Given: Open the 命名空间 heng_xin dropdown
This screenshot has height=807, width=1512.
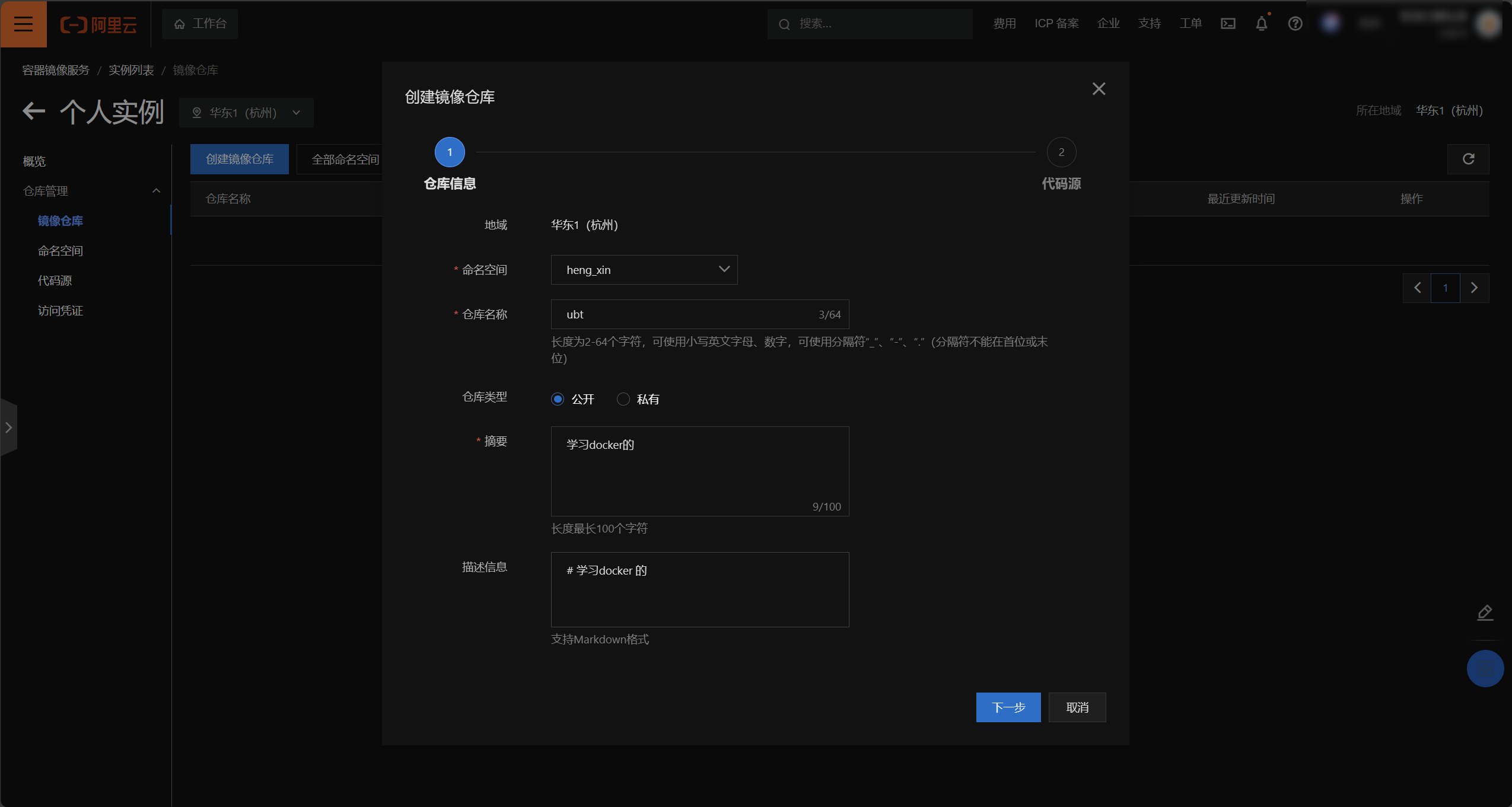Looking at the screenshot, I should (x=644, y=270).
